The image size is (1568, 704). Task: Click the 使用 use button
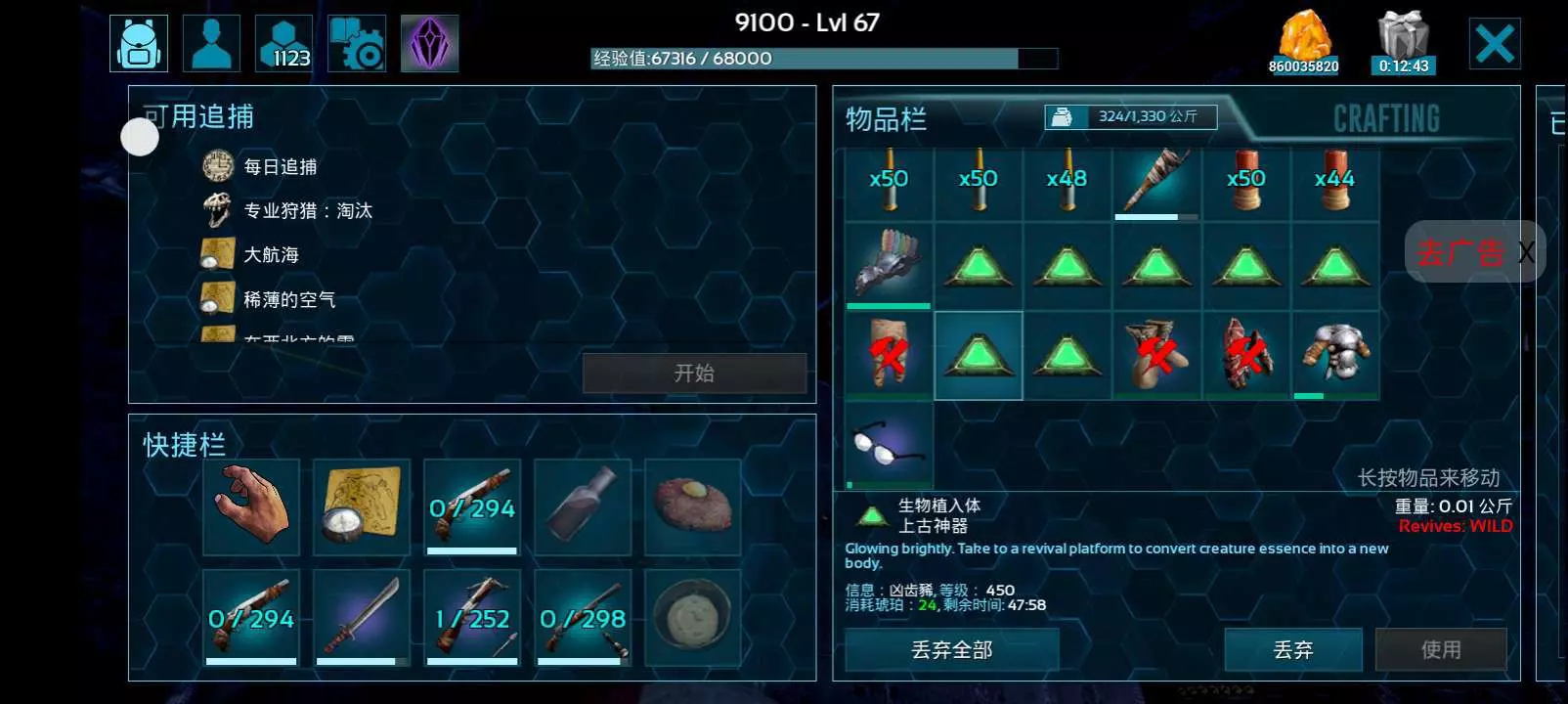pos(1441,649)
